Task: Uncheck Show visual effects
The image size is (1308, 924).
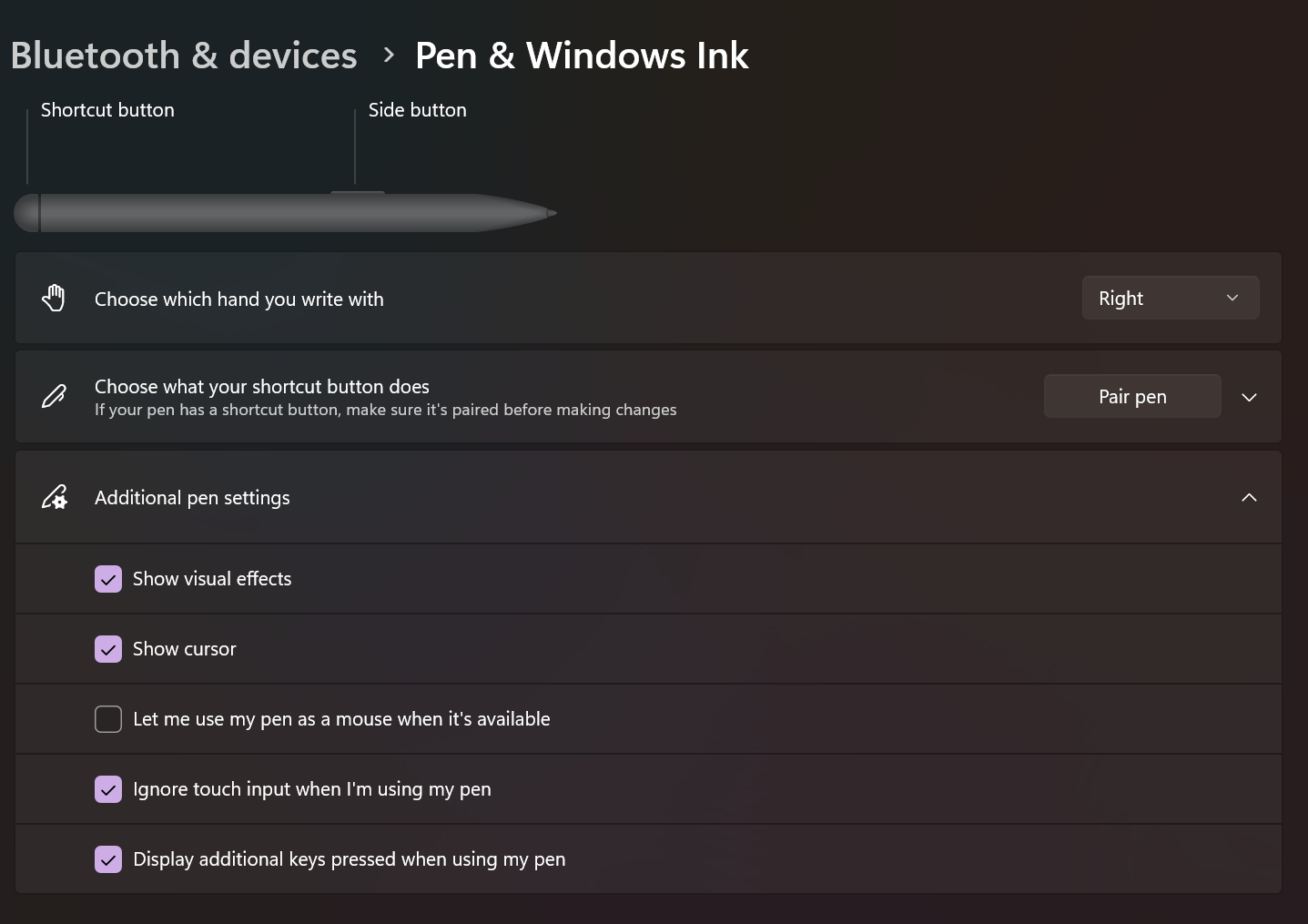Action: coord(108,579)
